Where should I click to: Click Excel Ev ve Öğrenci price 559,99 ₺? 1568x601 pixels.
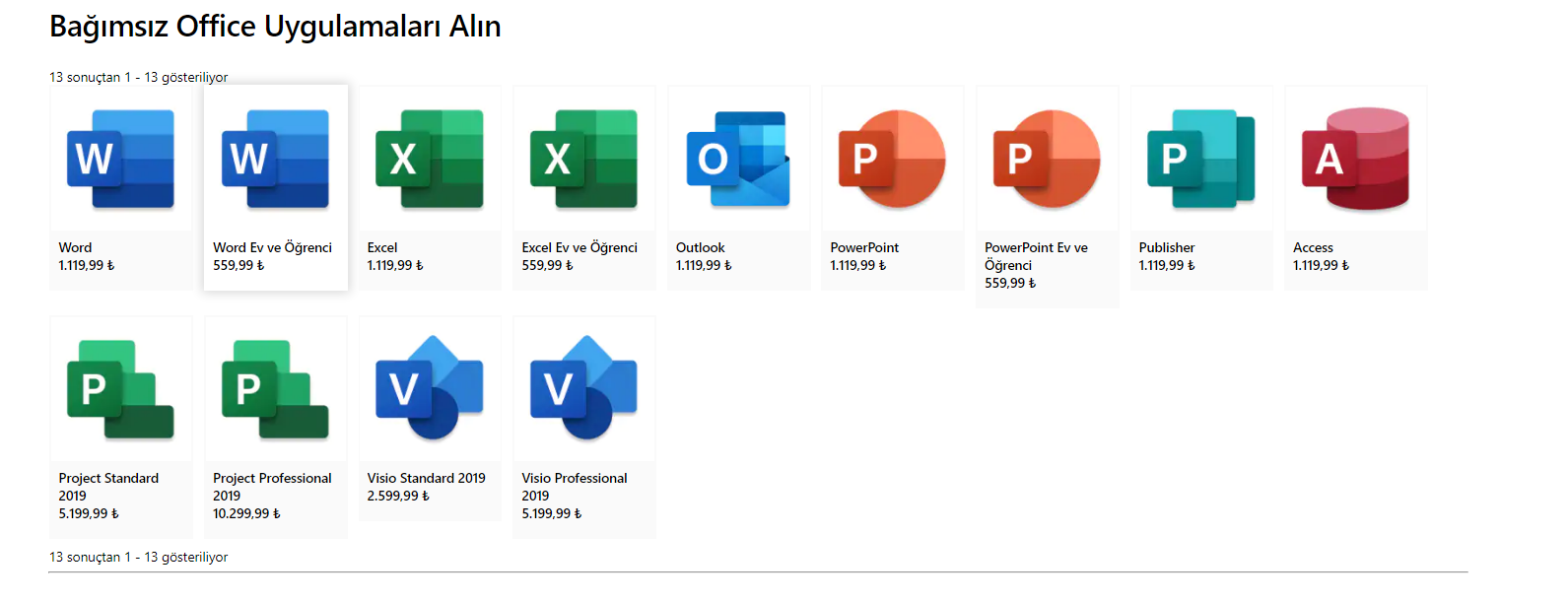547,265
